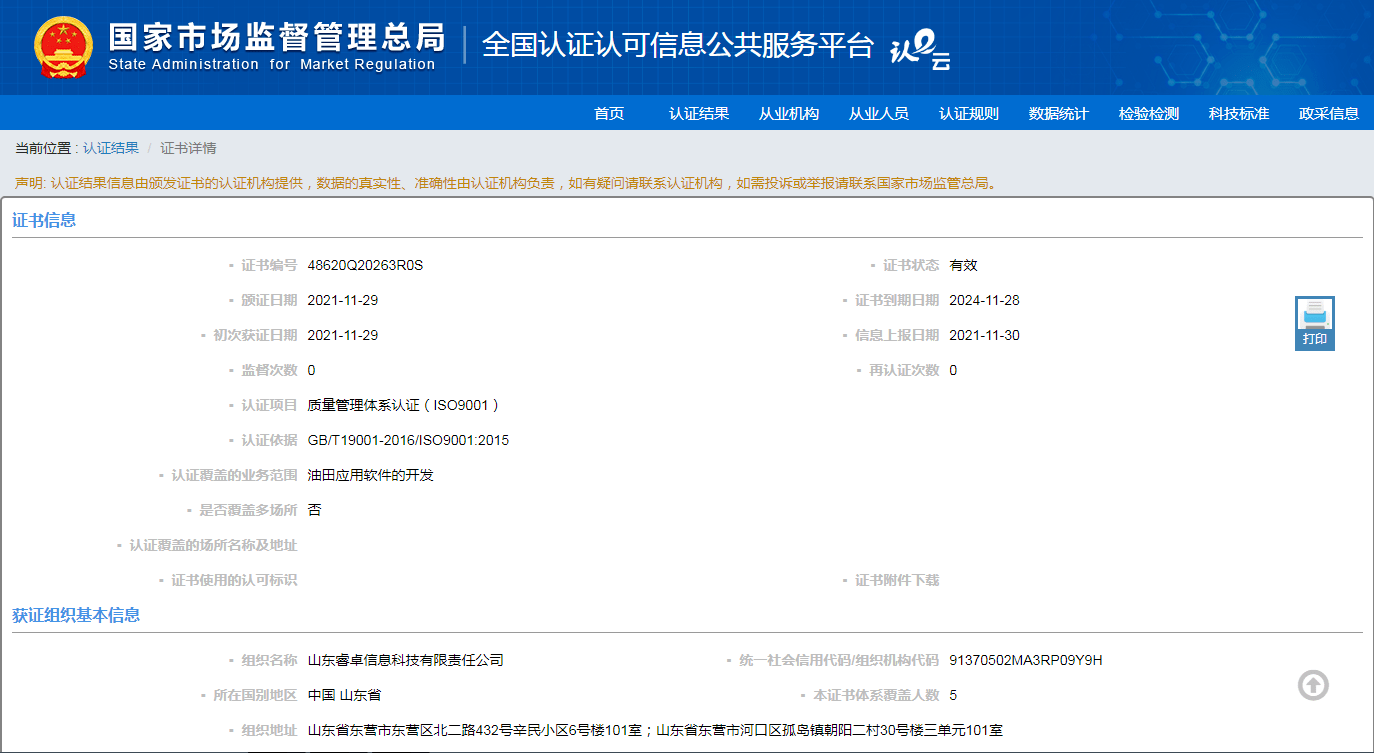
Task: Go to 科技标准 navigation item
Action: [1238, 113]
